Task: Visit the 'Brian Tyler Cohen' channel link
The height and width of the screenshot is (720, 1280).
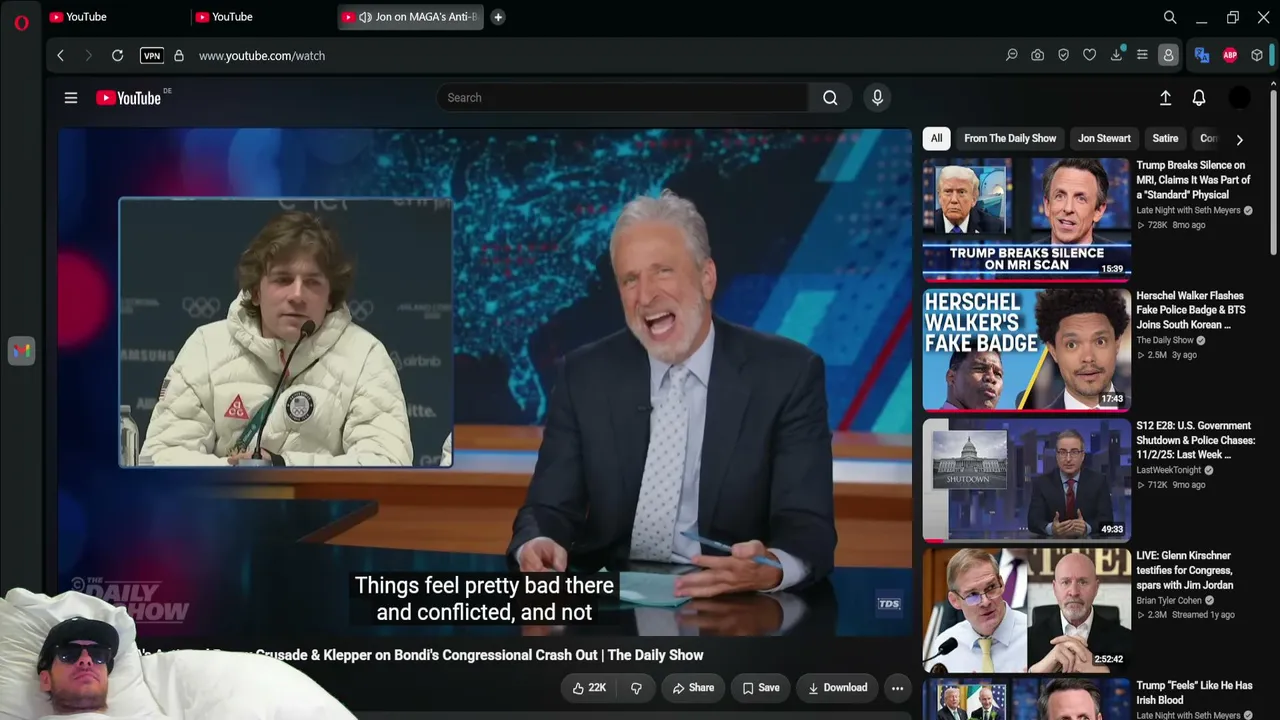Action: (x=1170, y=601)
